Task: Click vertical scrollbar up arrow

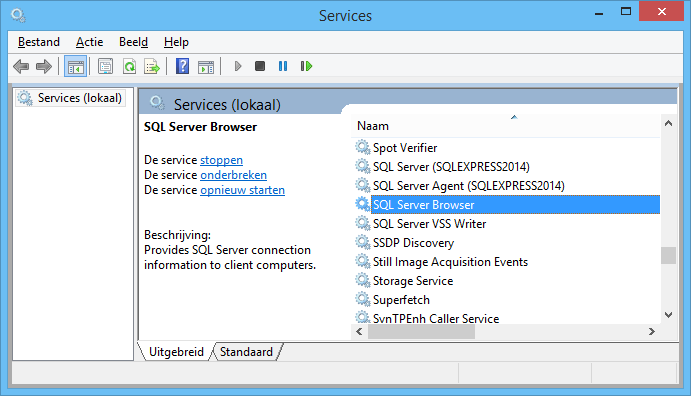Action: [669, 123]
